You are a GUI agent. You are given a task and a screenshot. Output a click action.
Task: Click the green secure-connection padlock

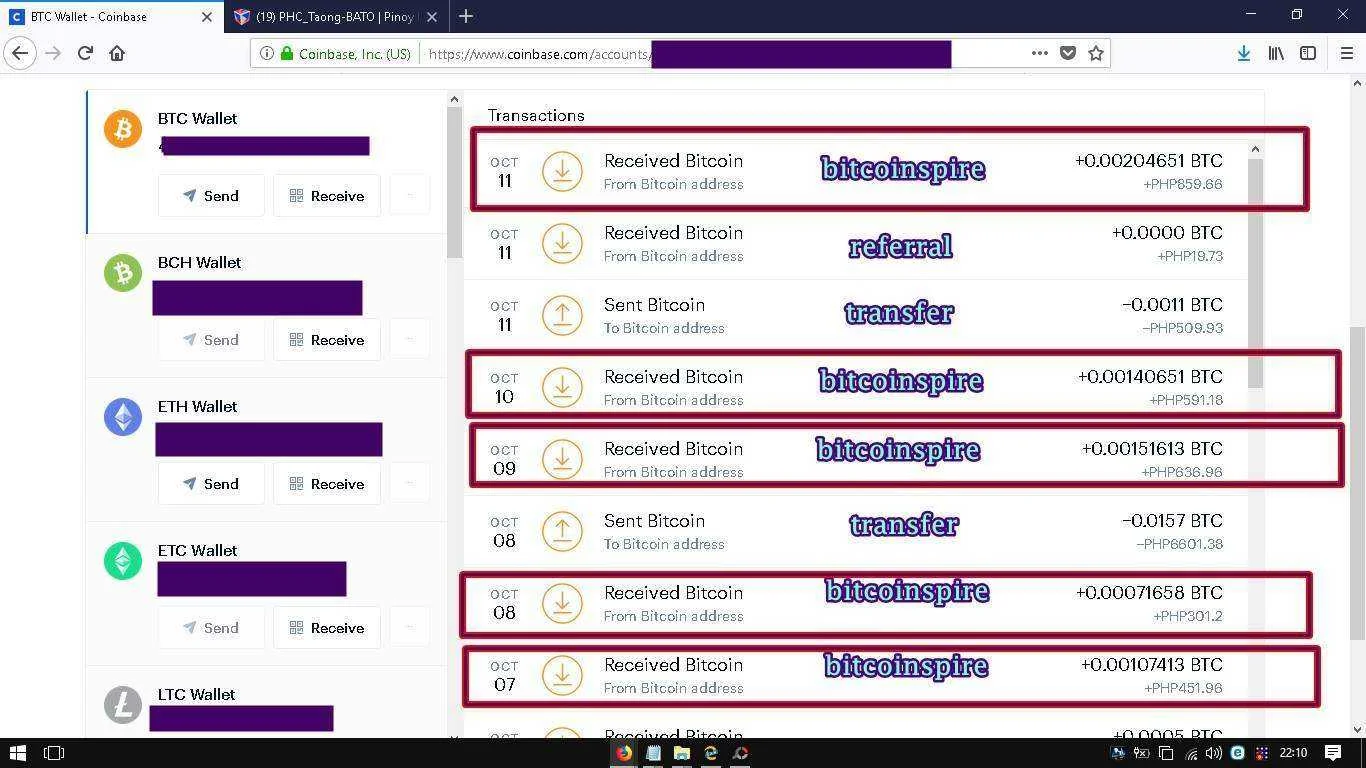(287, 54)
